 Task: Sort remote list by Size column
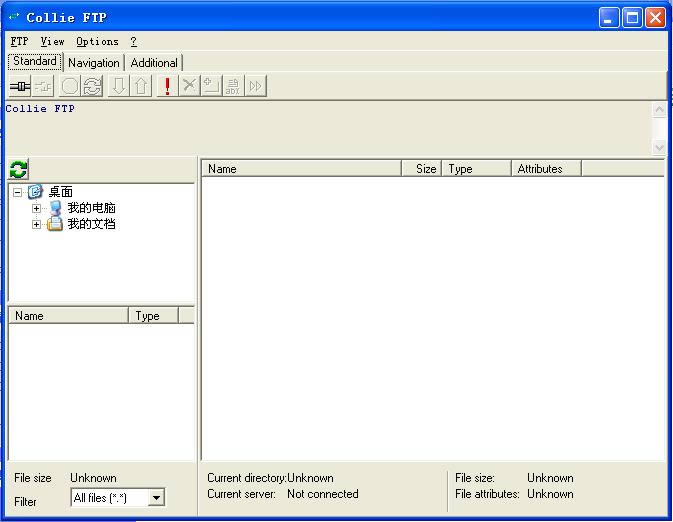point(421,169)
